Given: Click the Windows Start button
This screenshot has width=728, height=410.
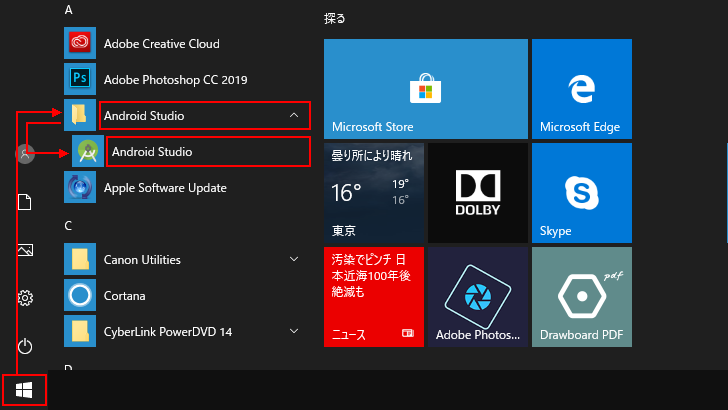Looking at the screenshot, I should click(x=24, y=390).
